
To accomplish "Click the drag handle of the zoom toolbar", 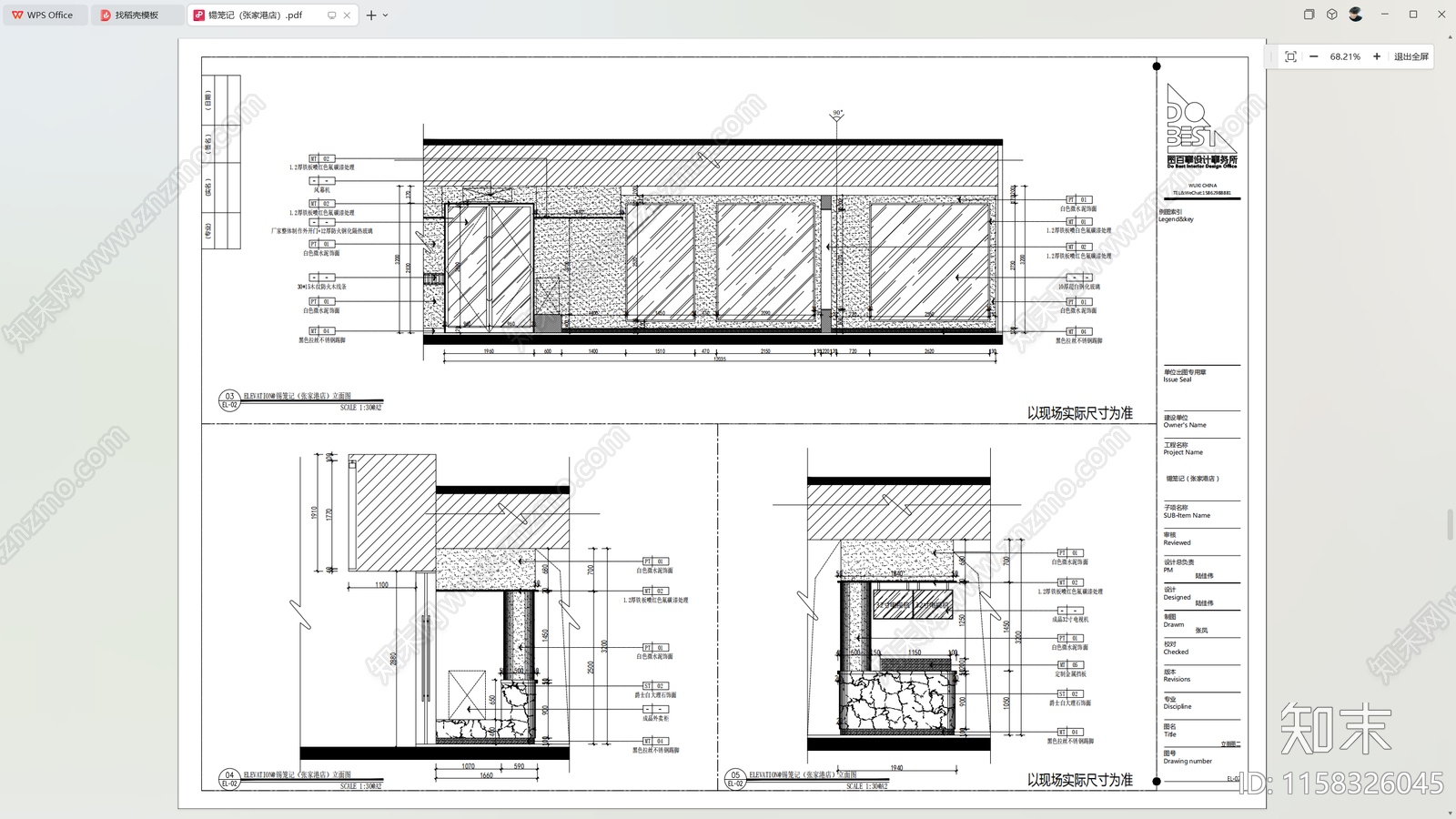I will [1273, 56].
